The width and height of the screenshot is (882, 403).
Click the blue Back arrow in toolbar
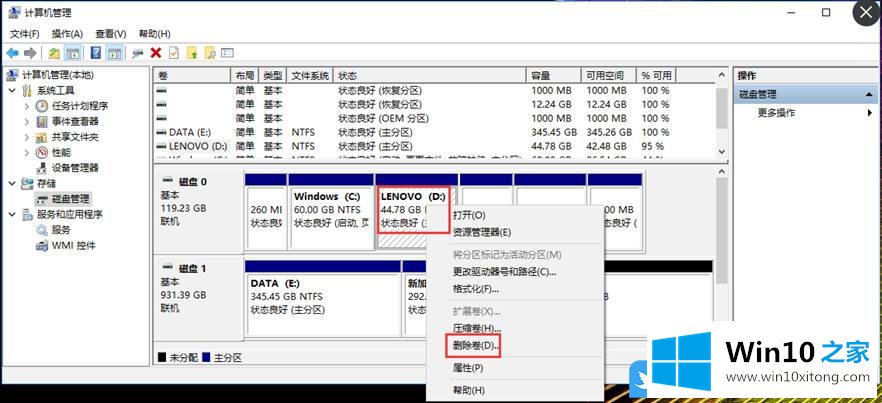coord(12,52)
